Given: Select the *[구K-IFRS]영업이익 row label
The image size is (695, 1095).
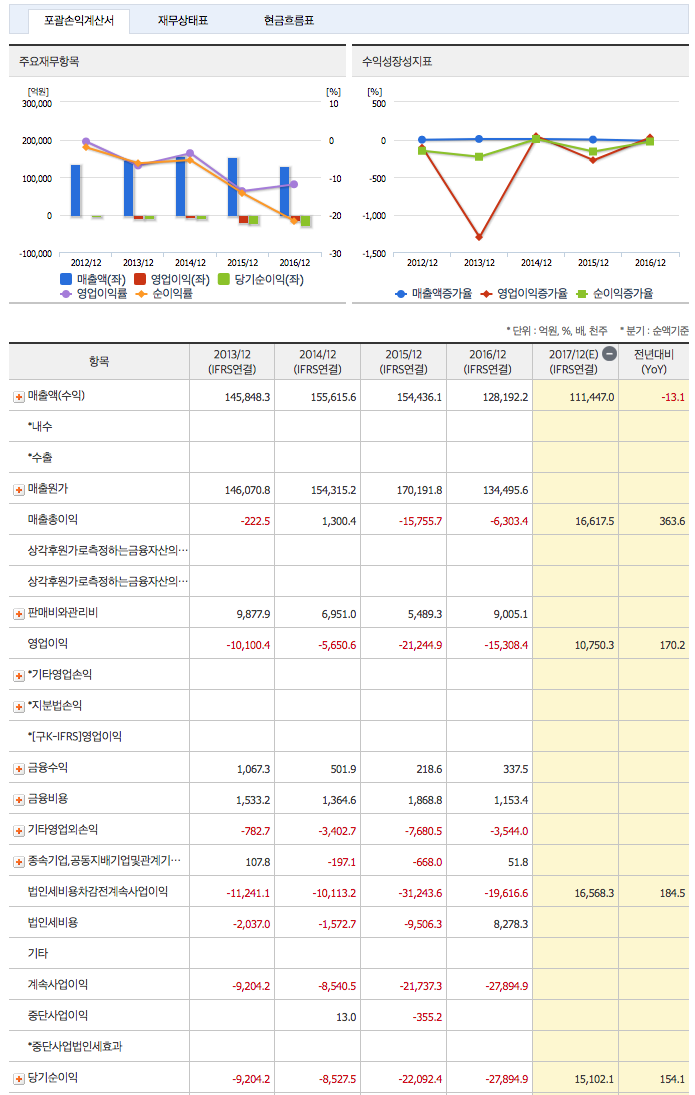Looking at the screenshot, I should click(75, 737).
